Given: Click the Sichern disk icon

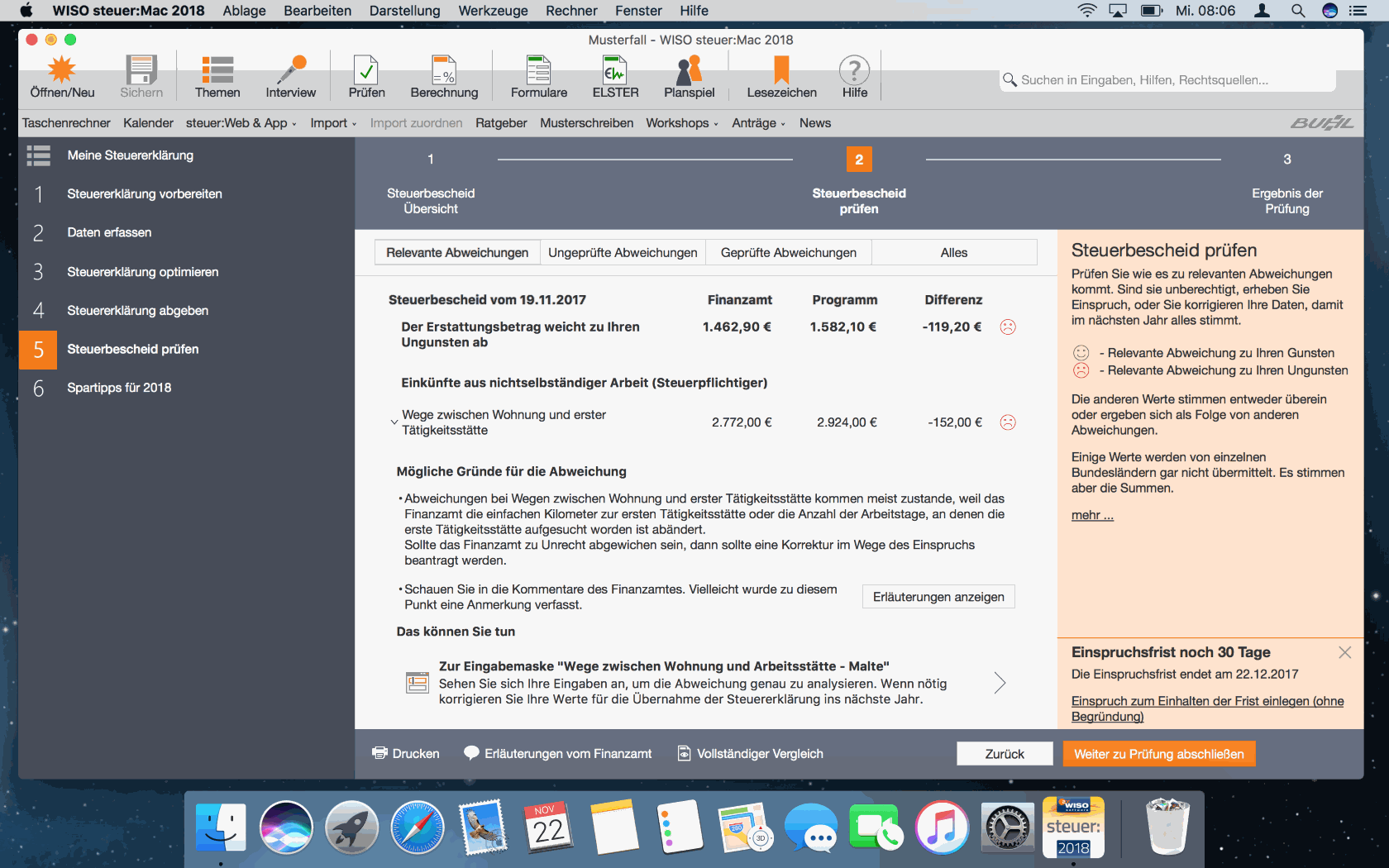Looking at the screenshot, I should point(141,70).
